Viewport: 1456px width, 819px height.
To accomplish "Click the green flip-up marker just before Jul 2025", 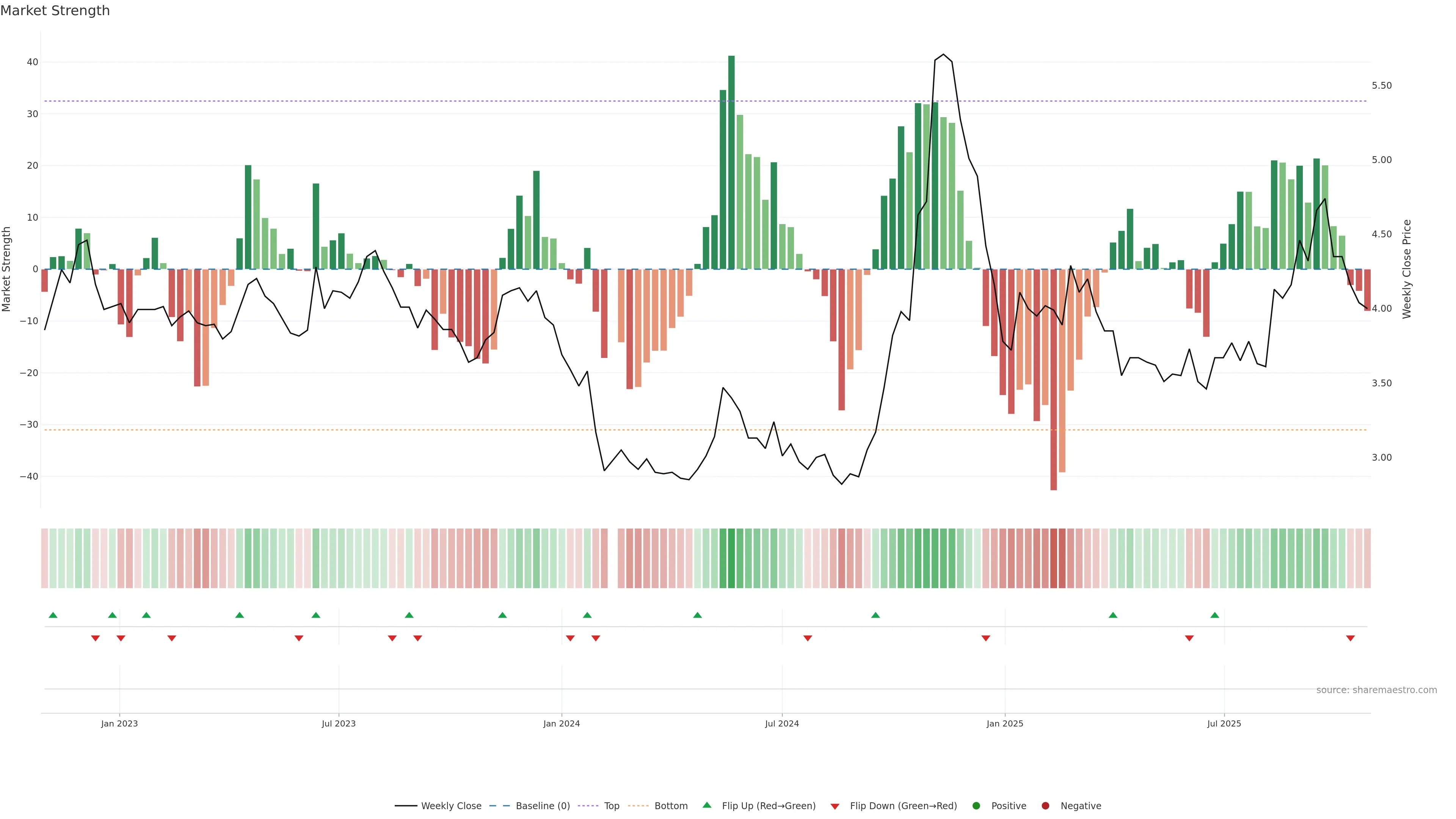I will pyautogui.click(x=1214, y=615).
